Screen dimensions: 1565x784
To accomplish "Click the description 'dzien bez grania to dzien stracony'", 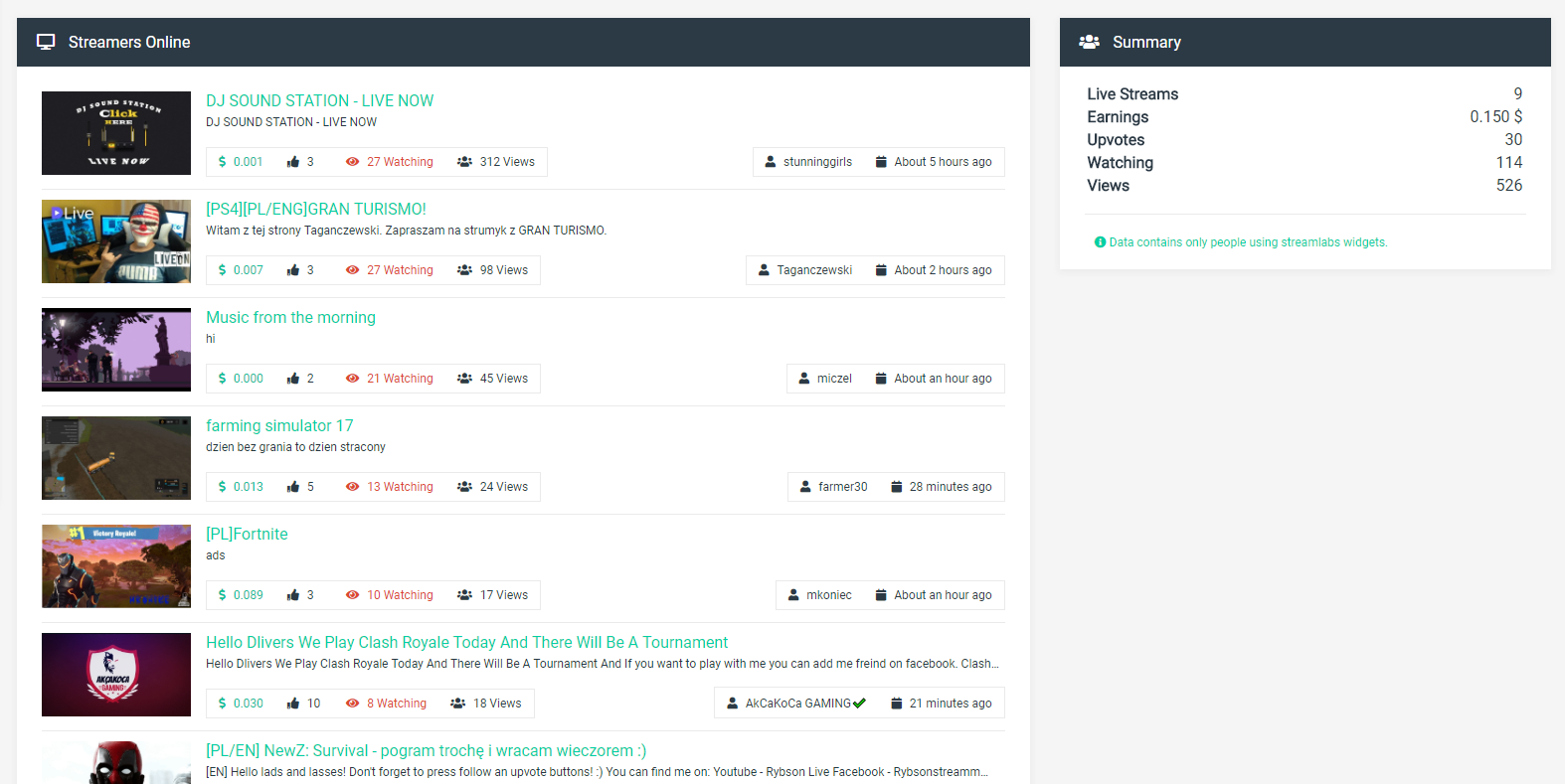I will coord(295,447).
